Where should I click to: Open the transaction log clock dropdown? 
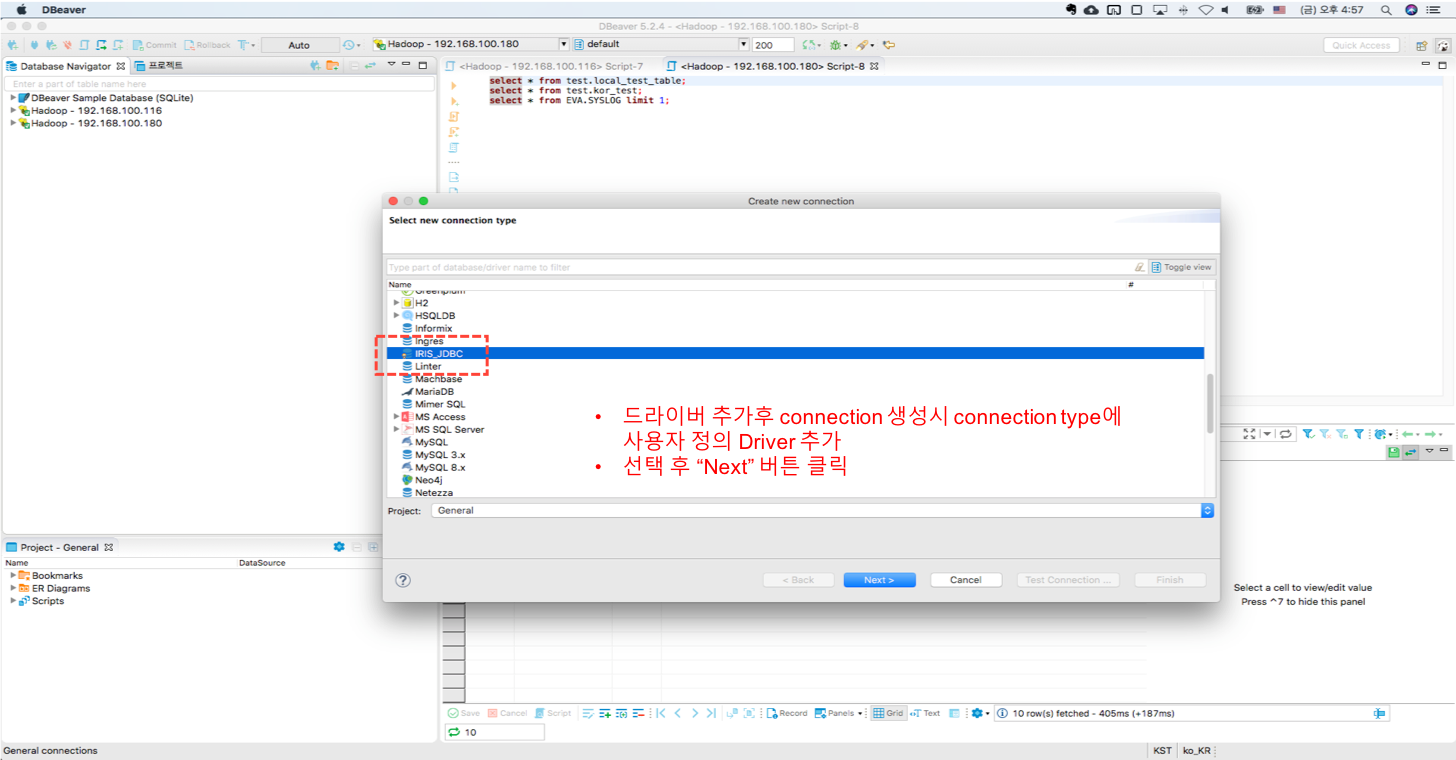(x=352, y=45)
